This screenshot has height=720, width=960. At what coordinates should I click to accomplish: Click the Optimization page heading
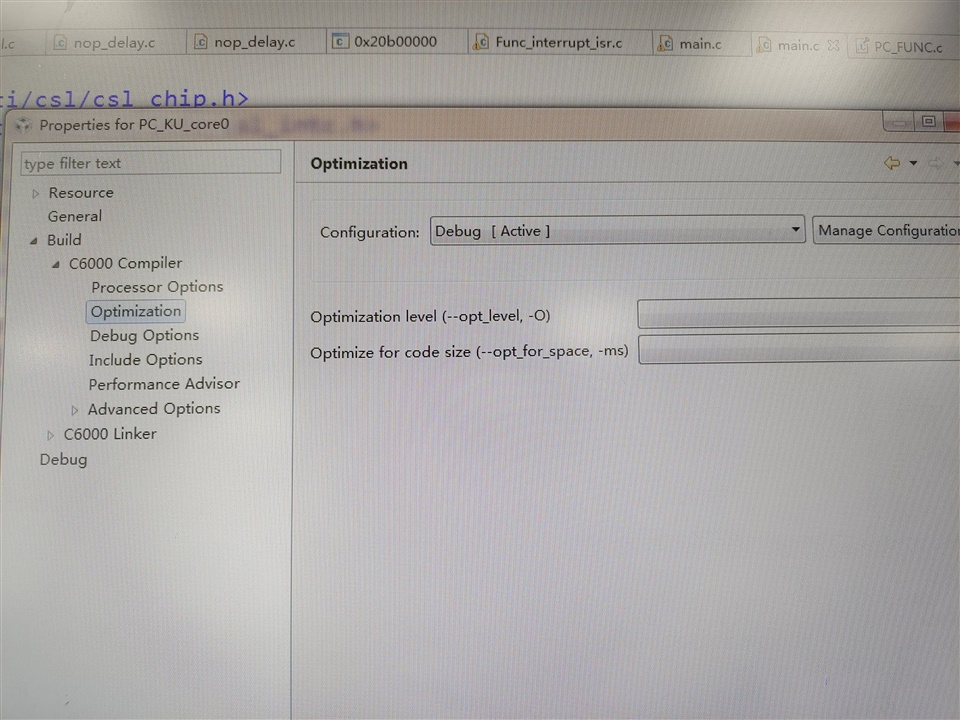(x=359, y=163)
